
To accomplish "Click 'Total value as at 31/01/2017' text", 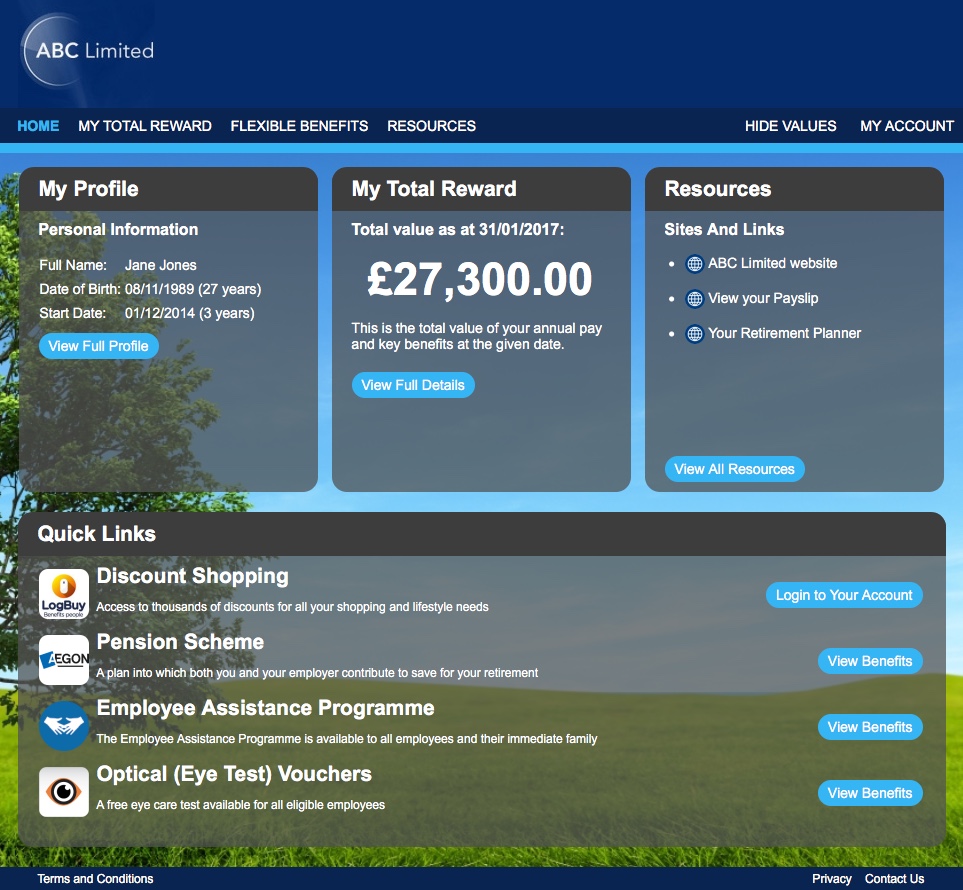I will coord(458,230).
